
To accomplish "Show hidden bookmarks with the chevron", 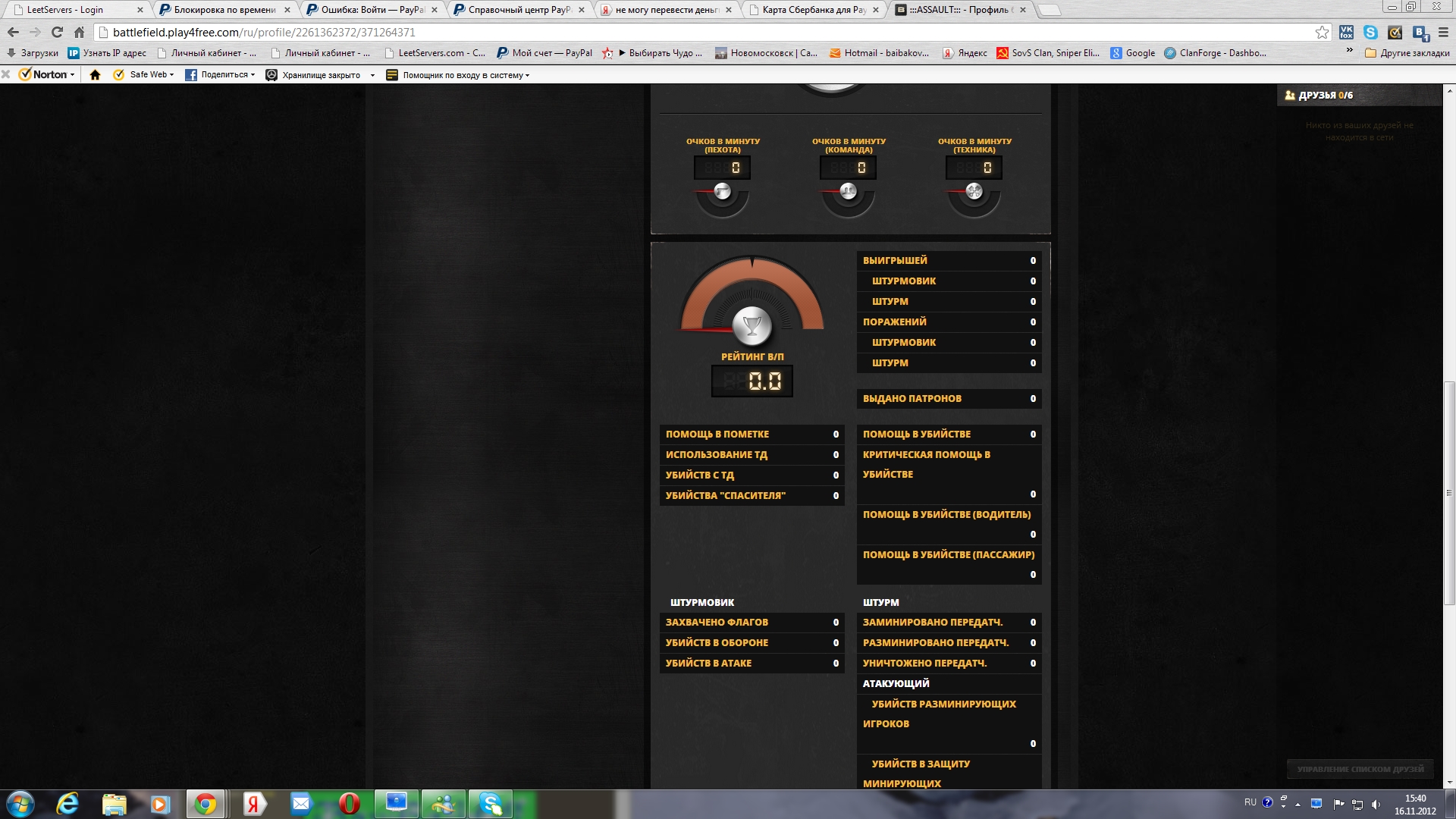I will point(1349,51).
